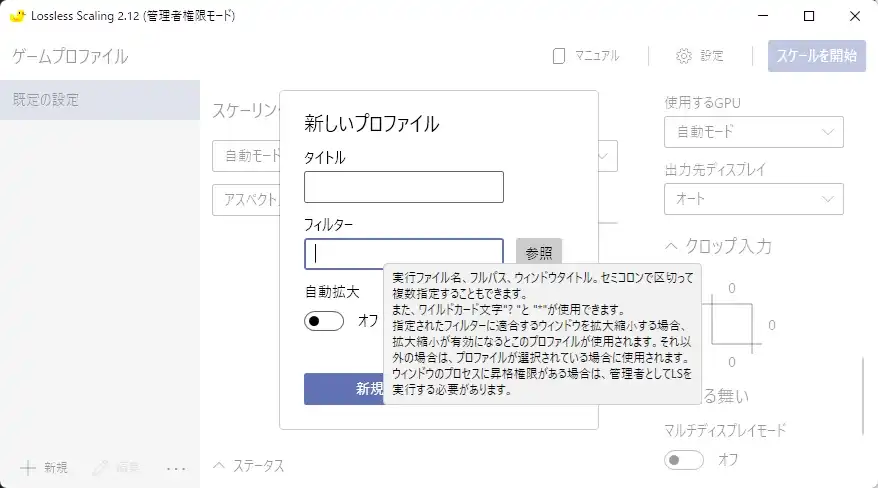Viewport: 878px width, 488px height.
Task: Toggle the マルチディスプレイモード switch
Action: pyautogui.click(x=685, y=460)
